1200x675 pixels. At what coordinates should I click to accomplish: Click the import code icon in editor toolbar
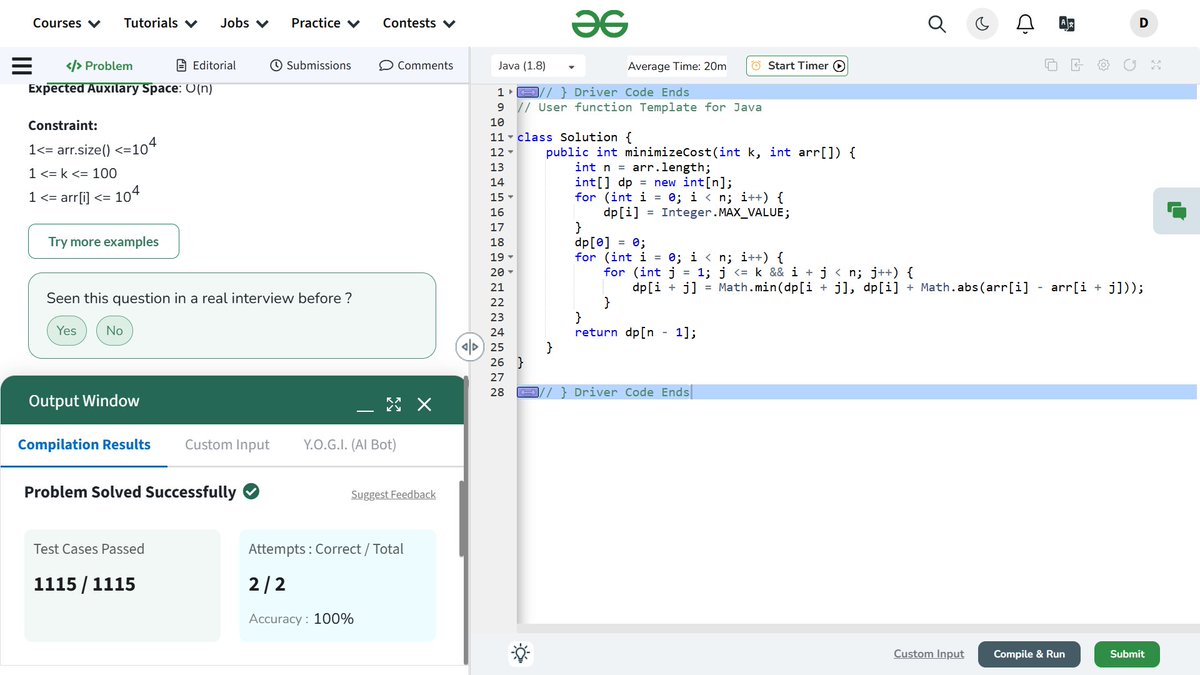1077,65
